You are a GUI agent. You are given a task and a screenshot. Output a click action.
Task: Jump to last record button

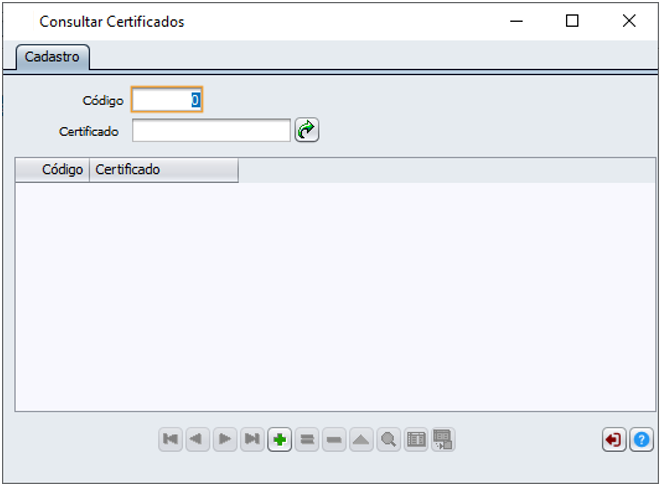pos(252,439)
